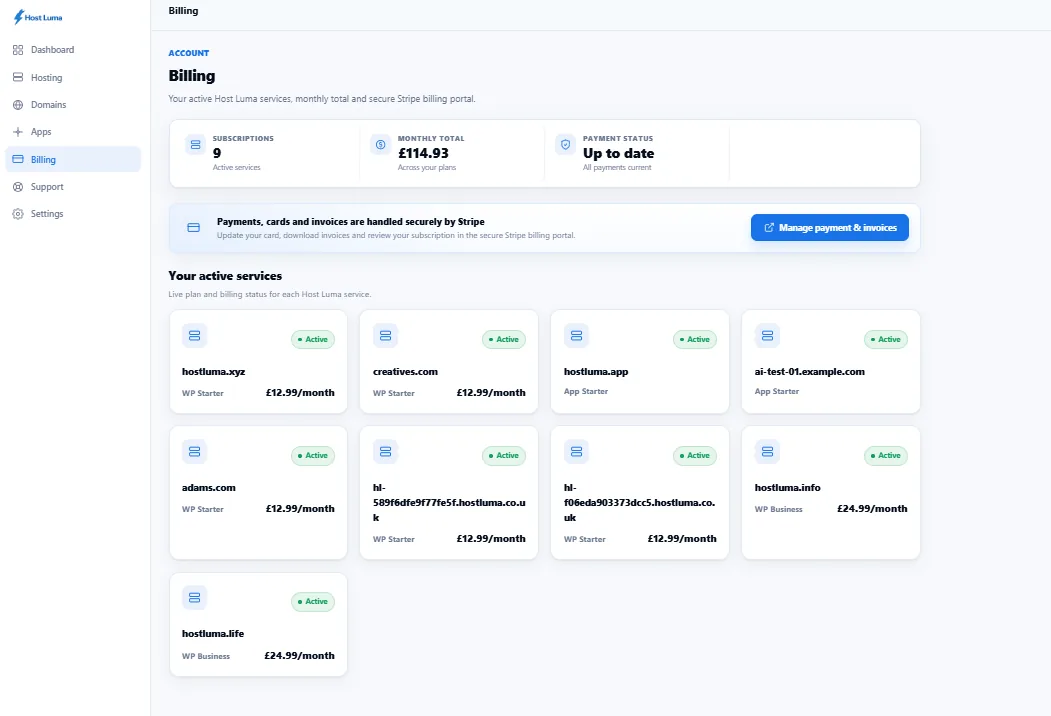Click the server icon on ai-test-01.example.com card

pos(767,335)
